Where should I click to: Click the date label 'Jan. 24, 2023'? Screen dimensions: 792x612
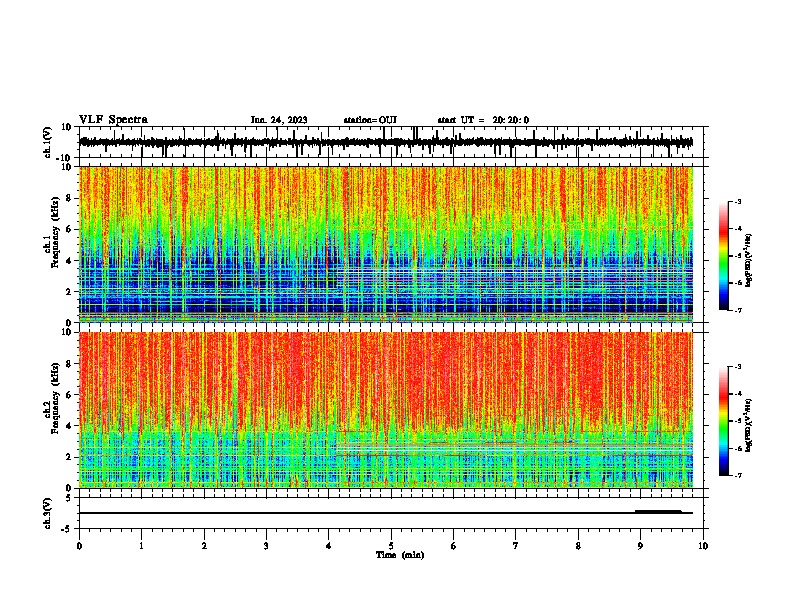pyautogui.click(x=279, y=120)
